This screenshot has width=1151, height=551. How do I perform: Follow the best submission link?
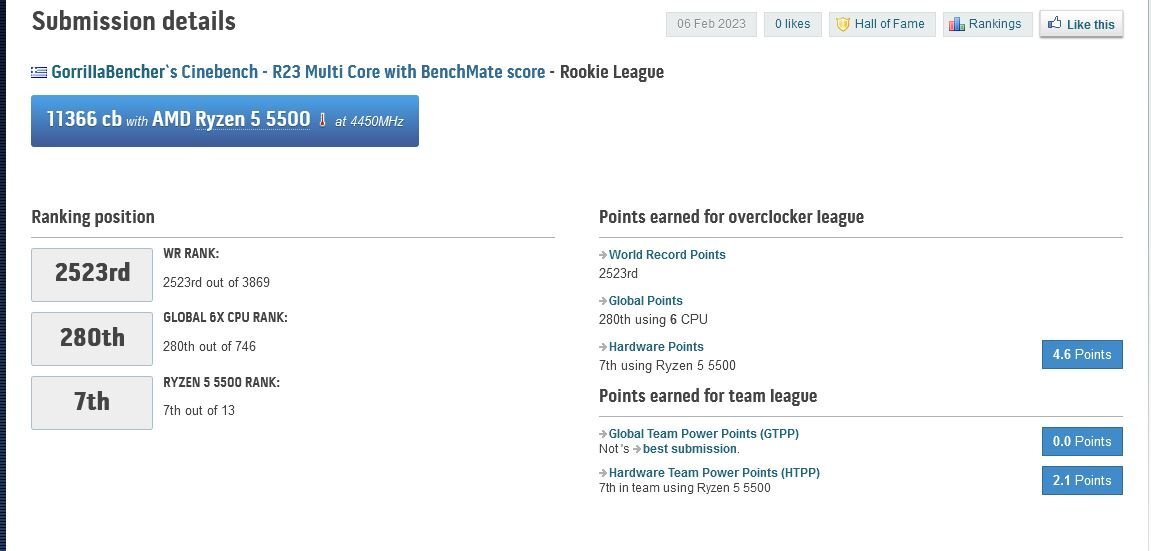(689, 449)
